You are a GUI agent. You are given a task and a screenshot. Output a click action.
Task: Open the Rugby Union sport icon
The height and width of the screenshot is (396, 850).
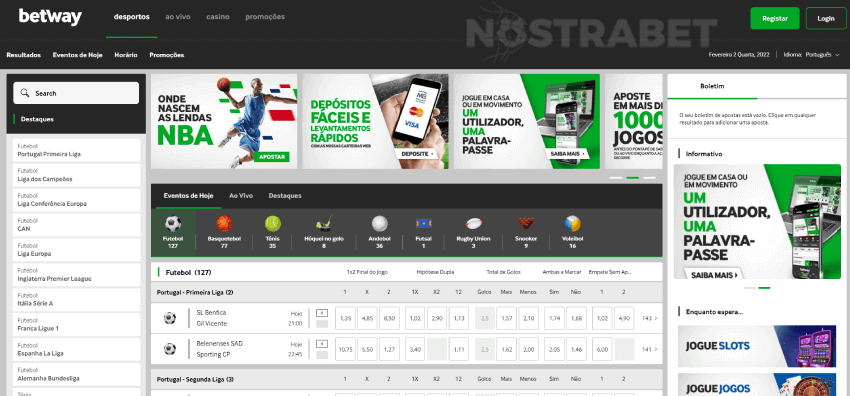pos(473,223)
